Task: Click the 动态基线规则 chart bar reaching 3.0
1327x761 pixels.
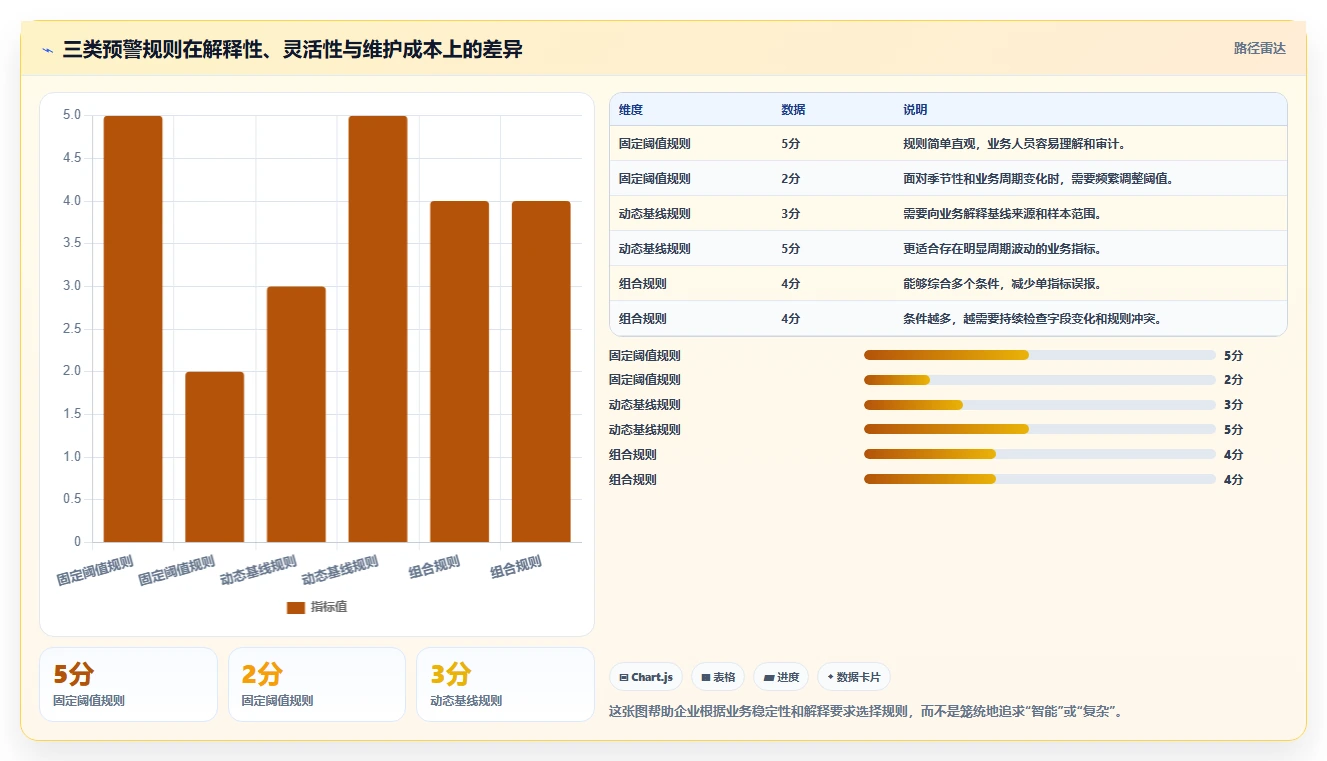Action: tap(296, 414)
